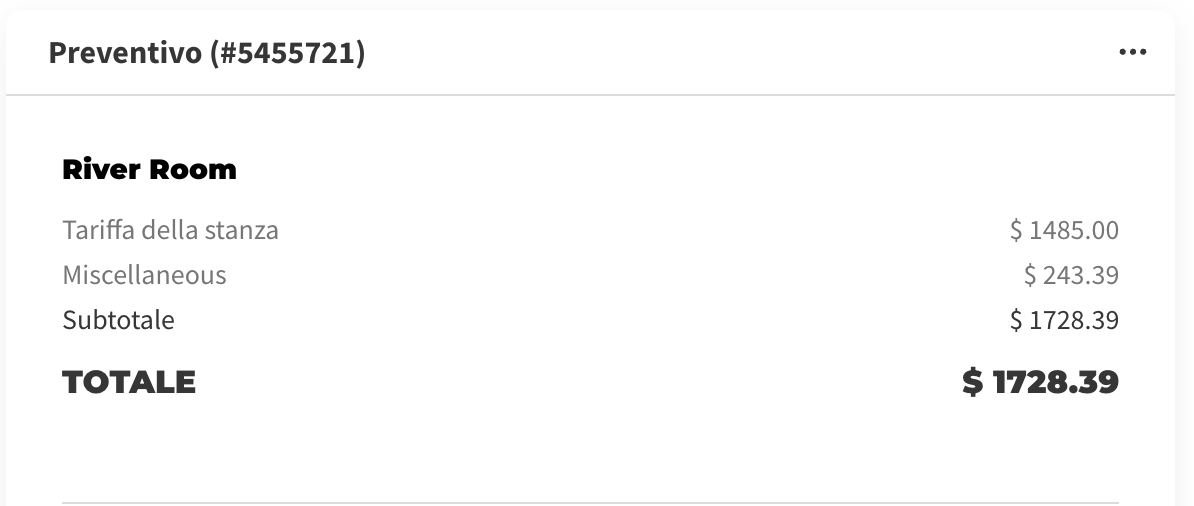Image resolution: width=1194 pixels, height=506 pixels.
Task: Click the $ 243.39 miscellaneous amount
Action: pos(1071,275)
